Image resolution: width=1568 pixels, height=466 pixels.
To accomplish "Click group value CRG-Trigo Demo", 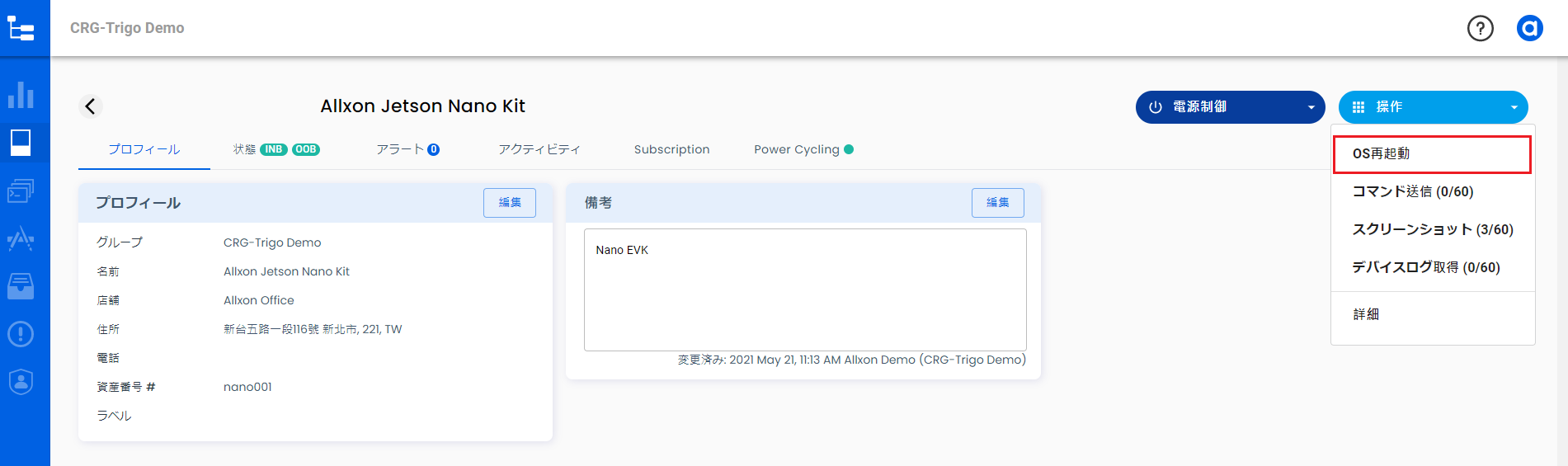I will coord(272,242).
